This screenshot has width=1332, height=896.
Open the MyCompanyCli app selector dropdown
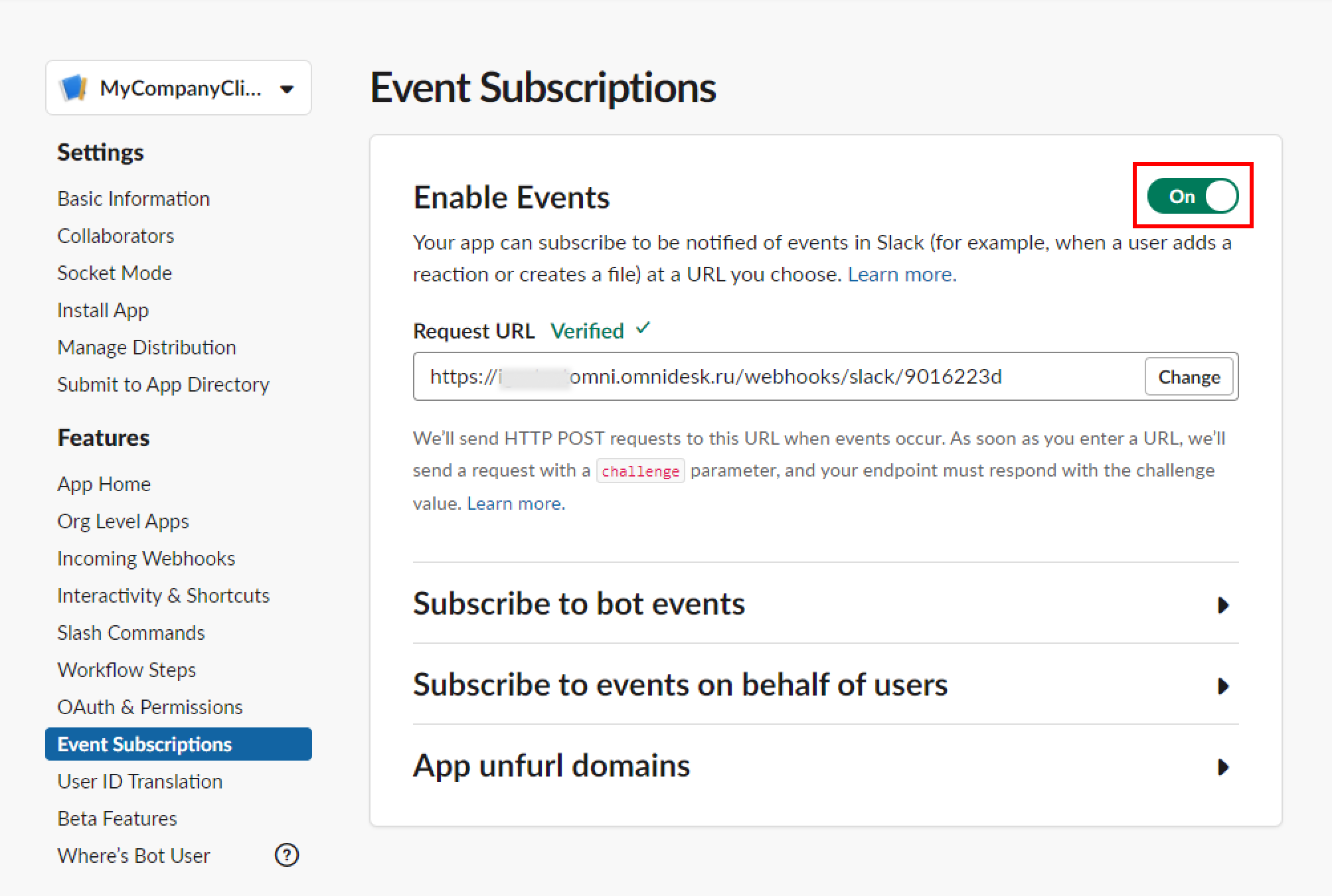[x=179, y=88]
